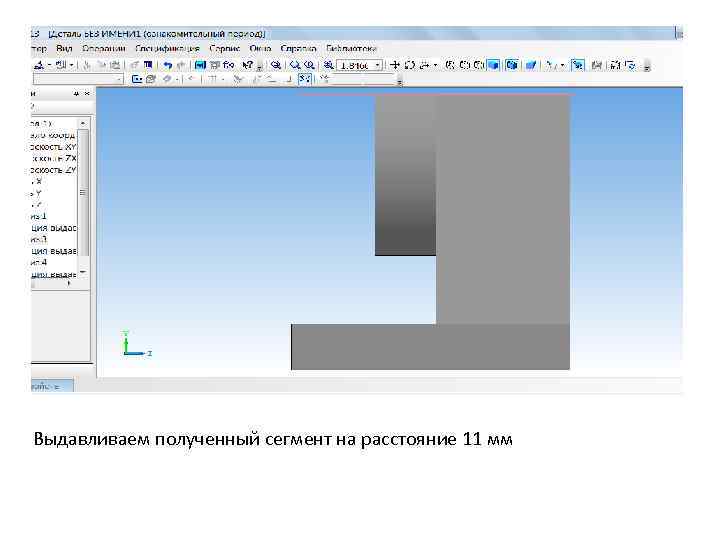Open the Операции menu

[x=104, y=48]
